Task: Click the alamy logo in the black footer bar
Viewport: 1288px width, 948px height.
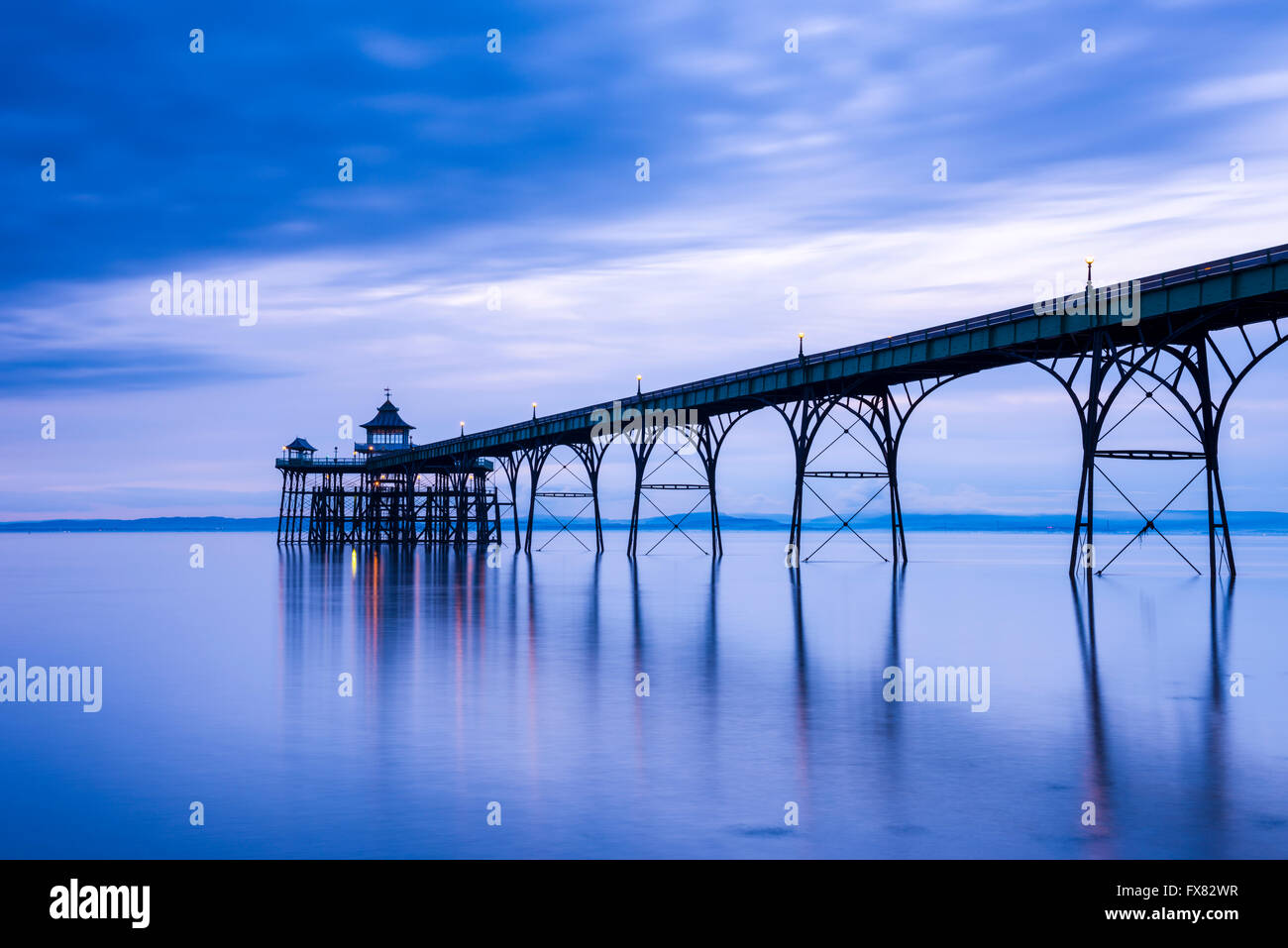Action: coord(99,903)
